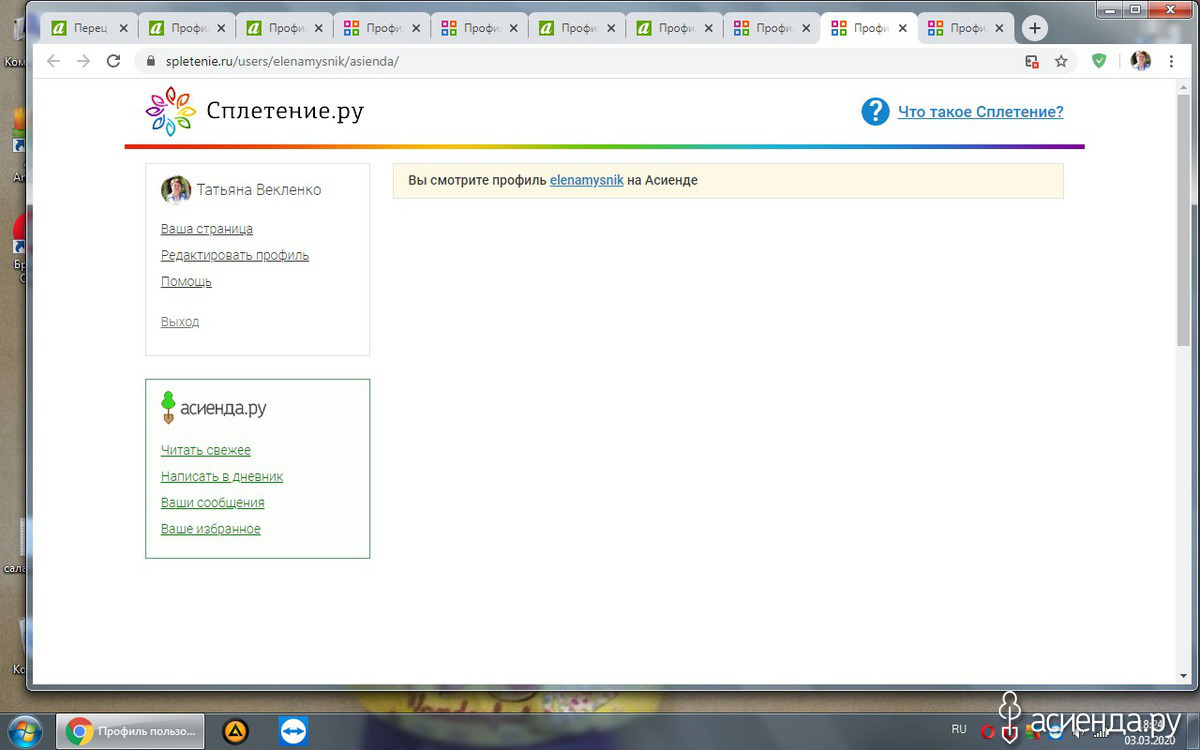Click the асиенда.ру heading text

pos(223,408)
